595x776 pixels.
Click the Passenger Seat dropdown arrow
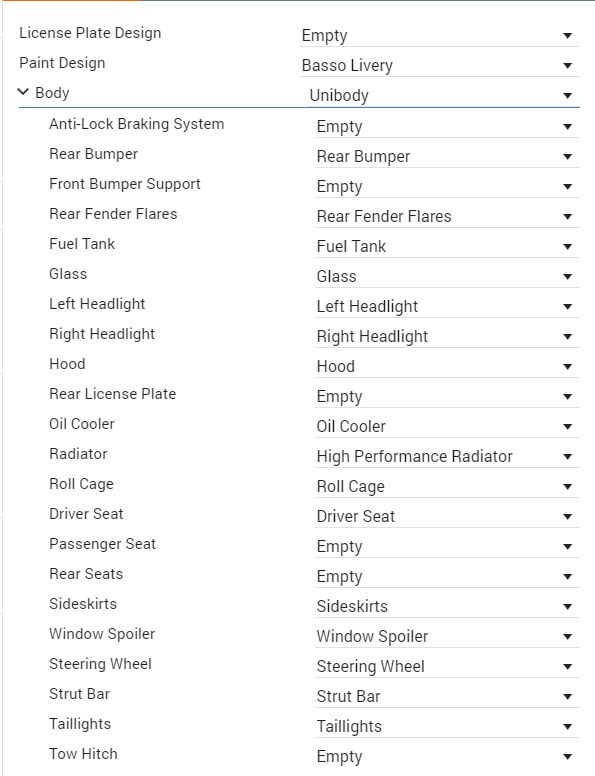click(x=568, y=547)
